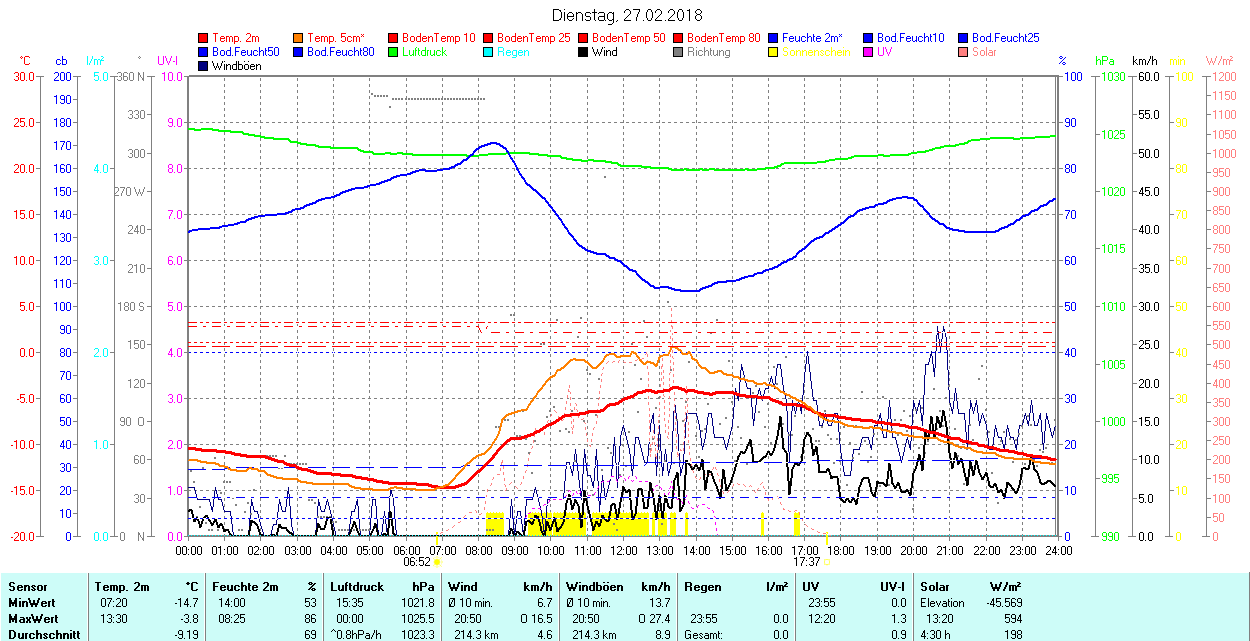This screenshot has width=1250, height=641.
Task: Click the 07:20 minimum temperature time
Action: click(x=113, y=603)
